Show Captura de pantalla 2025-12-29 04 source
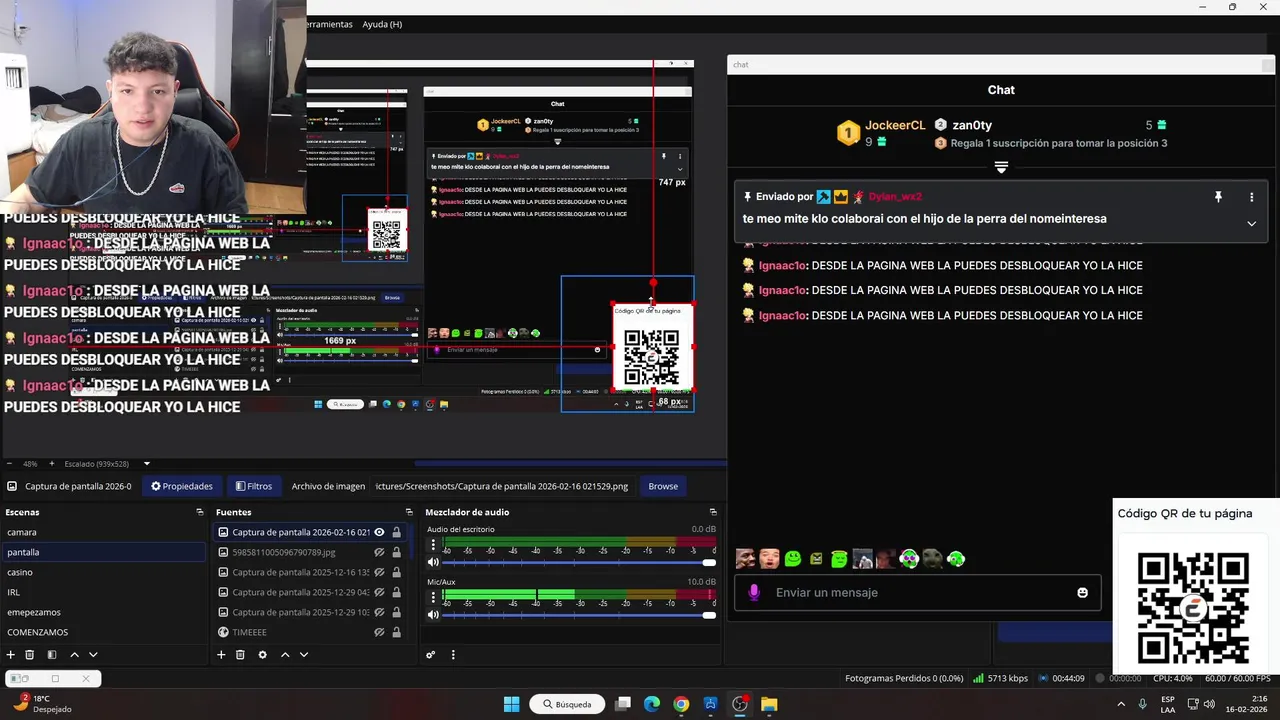The width and height of the screenshot is (1280, 720). (379, 592)
